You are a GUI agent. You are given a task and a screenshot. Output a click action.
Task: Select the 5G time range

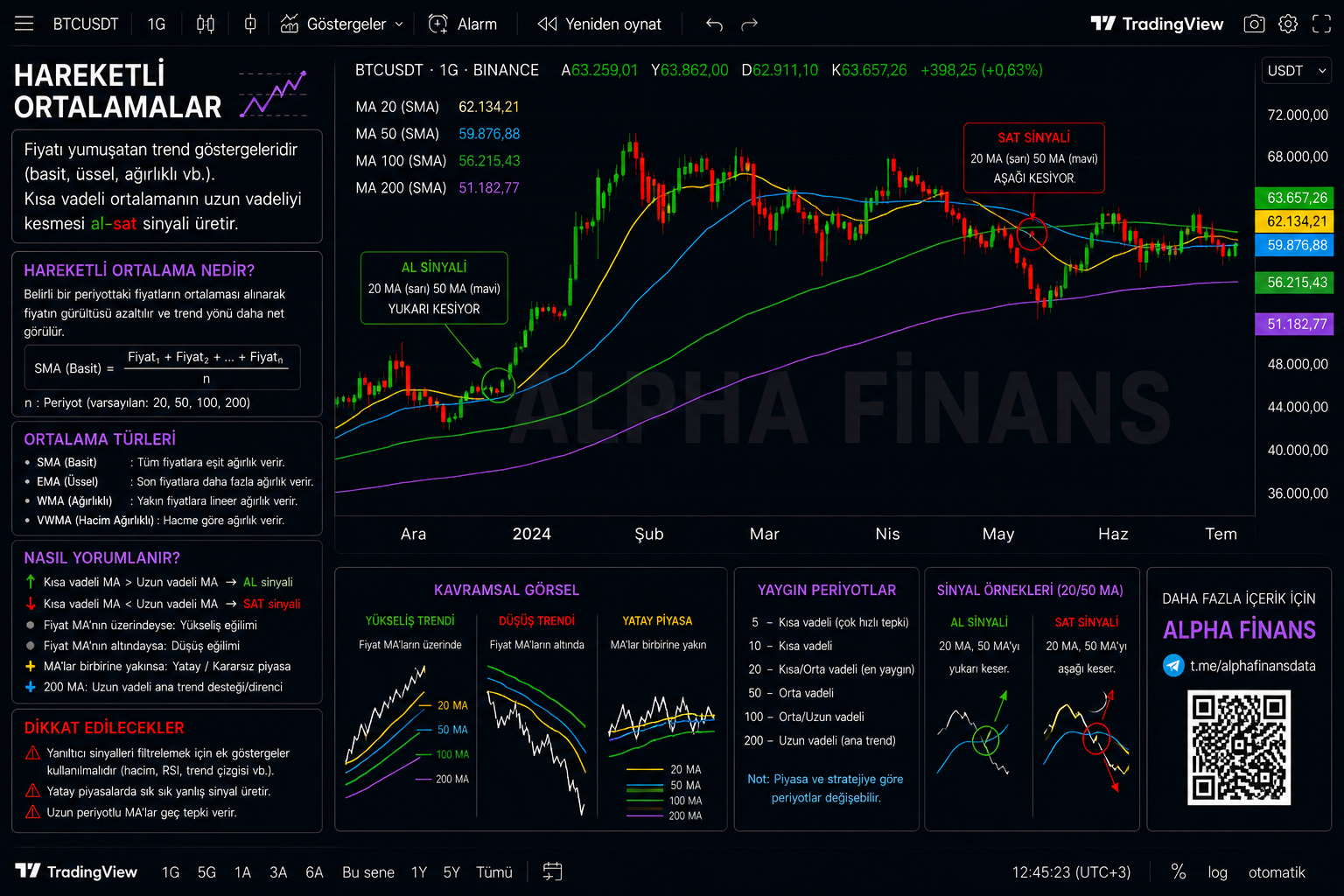pyautogui.click(x=206, y=872)
